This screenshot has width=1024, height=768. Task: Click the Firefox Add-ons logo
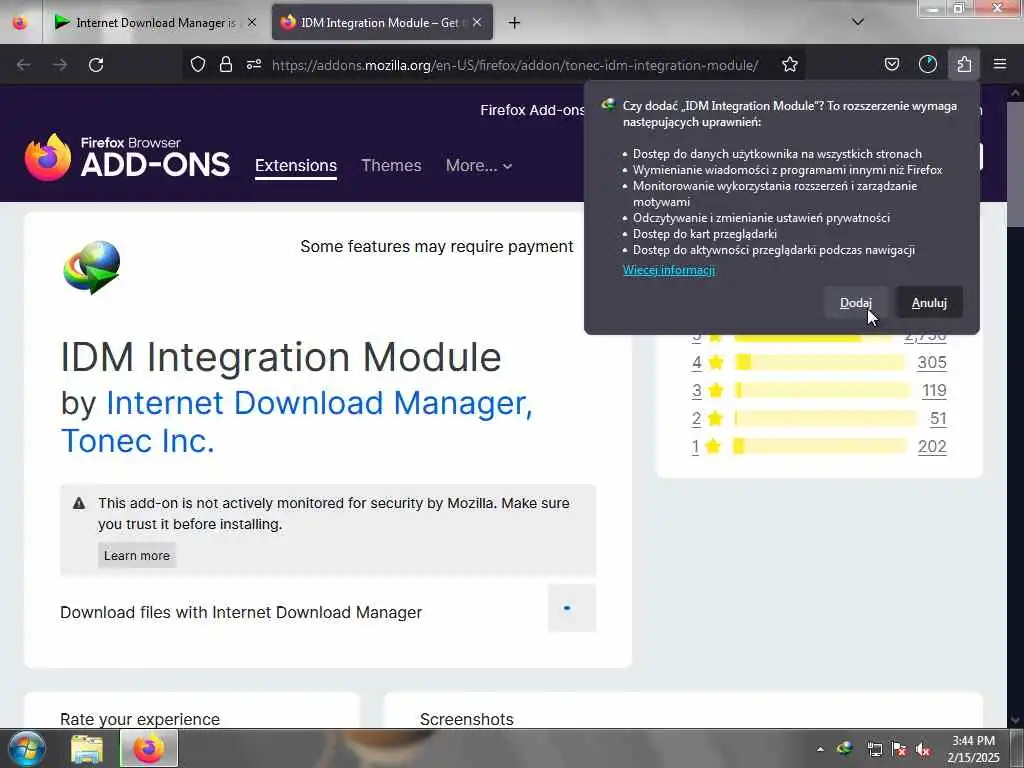click(127, 157)
